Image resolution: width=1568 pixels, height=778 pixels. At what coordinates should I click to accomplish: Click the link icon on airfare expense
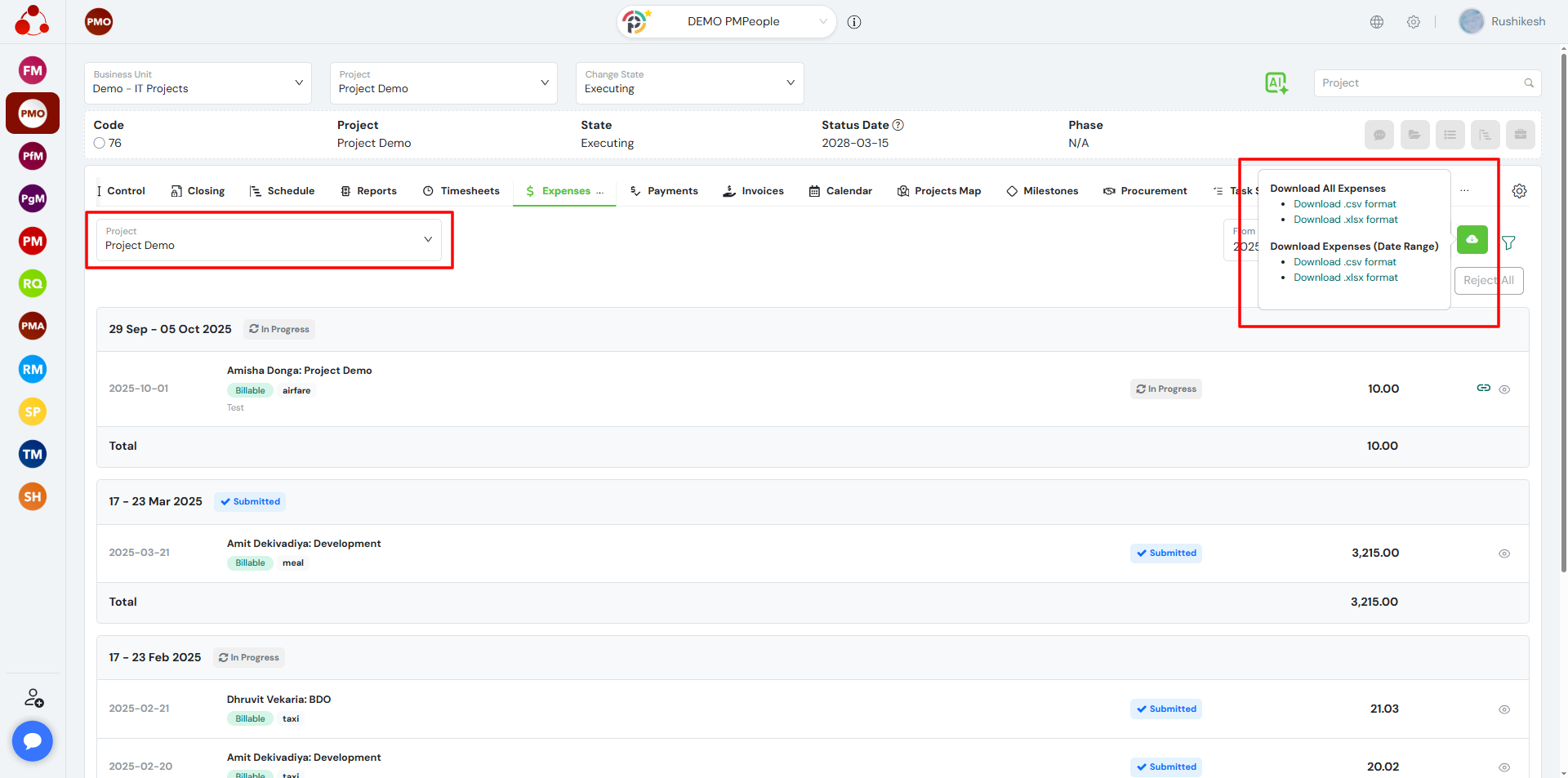pyautogui.click(x=1483, y=388)
